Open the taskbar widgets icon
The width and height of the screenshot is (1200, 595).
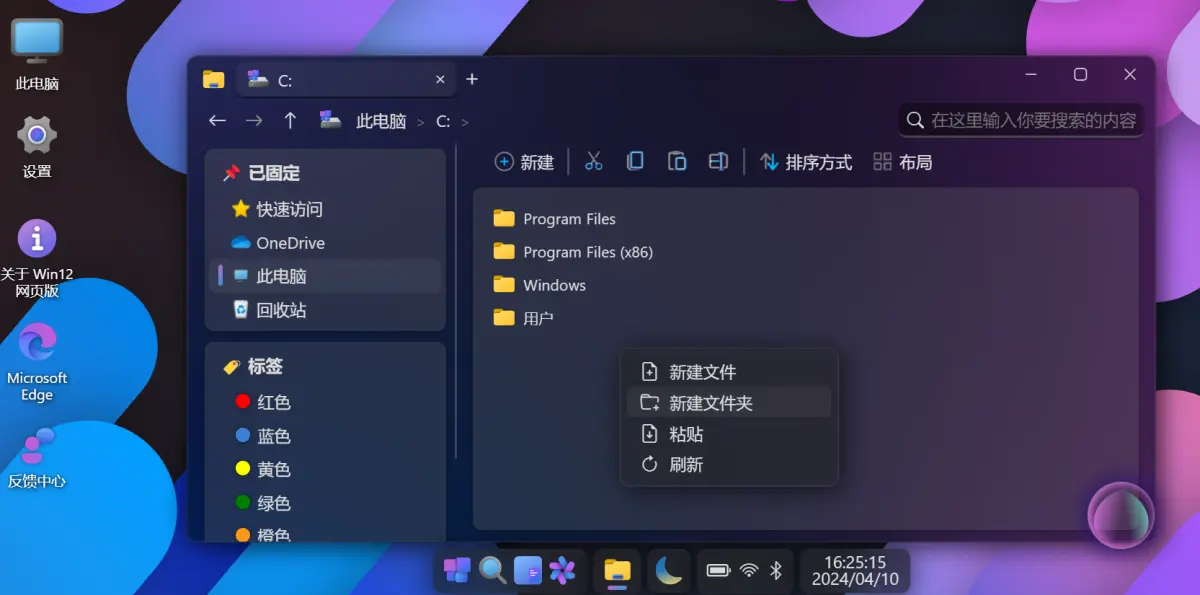527,570
